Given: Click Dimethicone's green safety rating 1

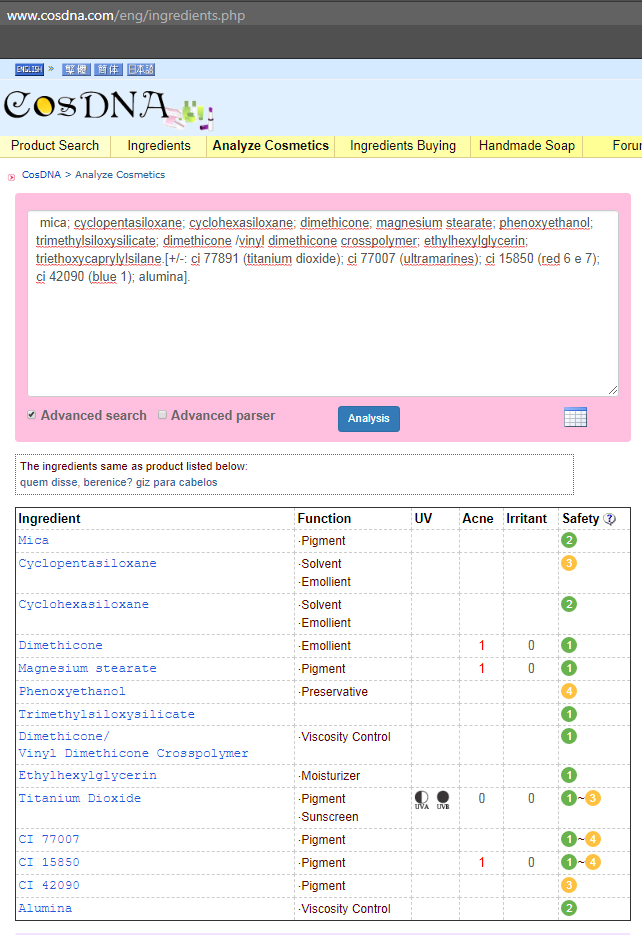Looking at the screenshot, I should (569, 645).
